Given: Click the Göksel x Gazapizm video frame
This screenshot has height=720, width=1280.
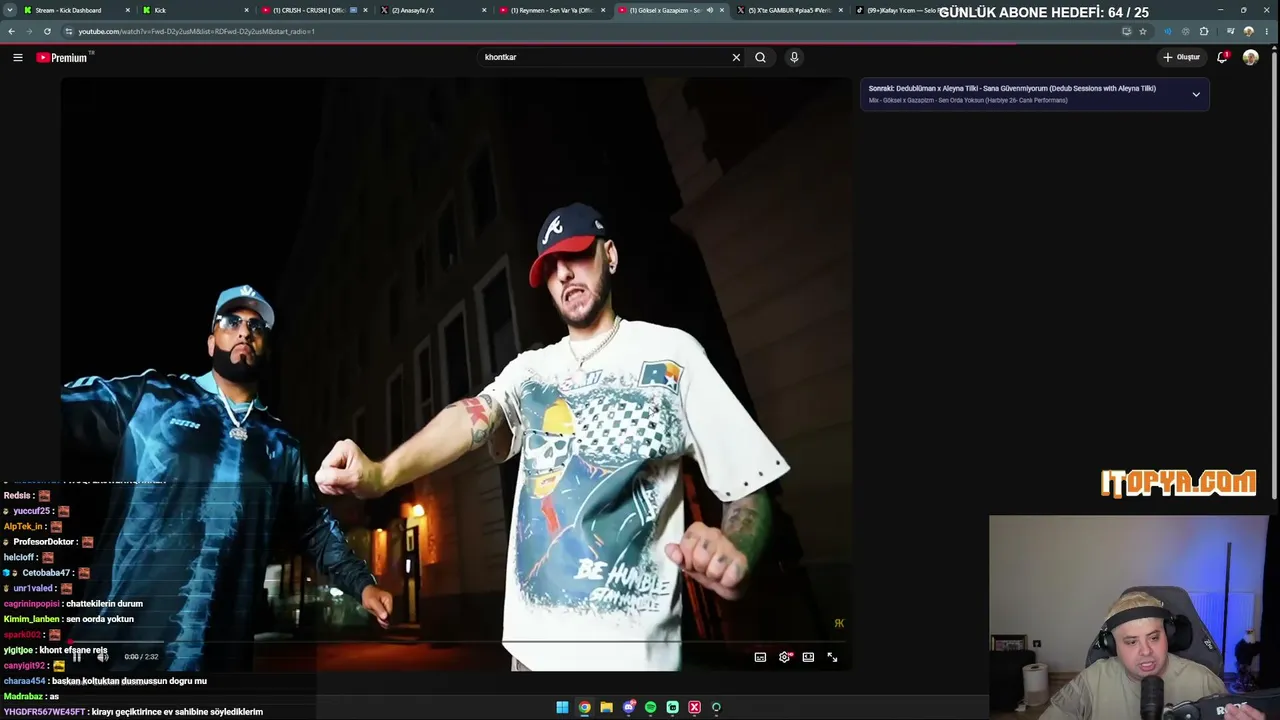Looking at the screenshot, I should 456,374.
